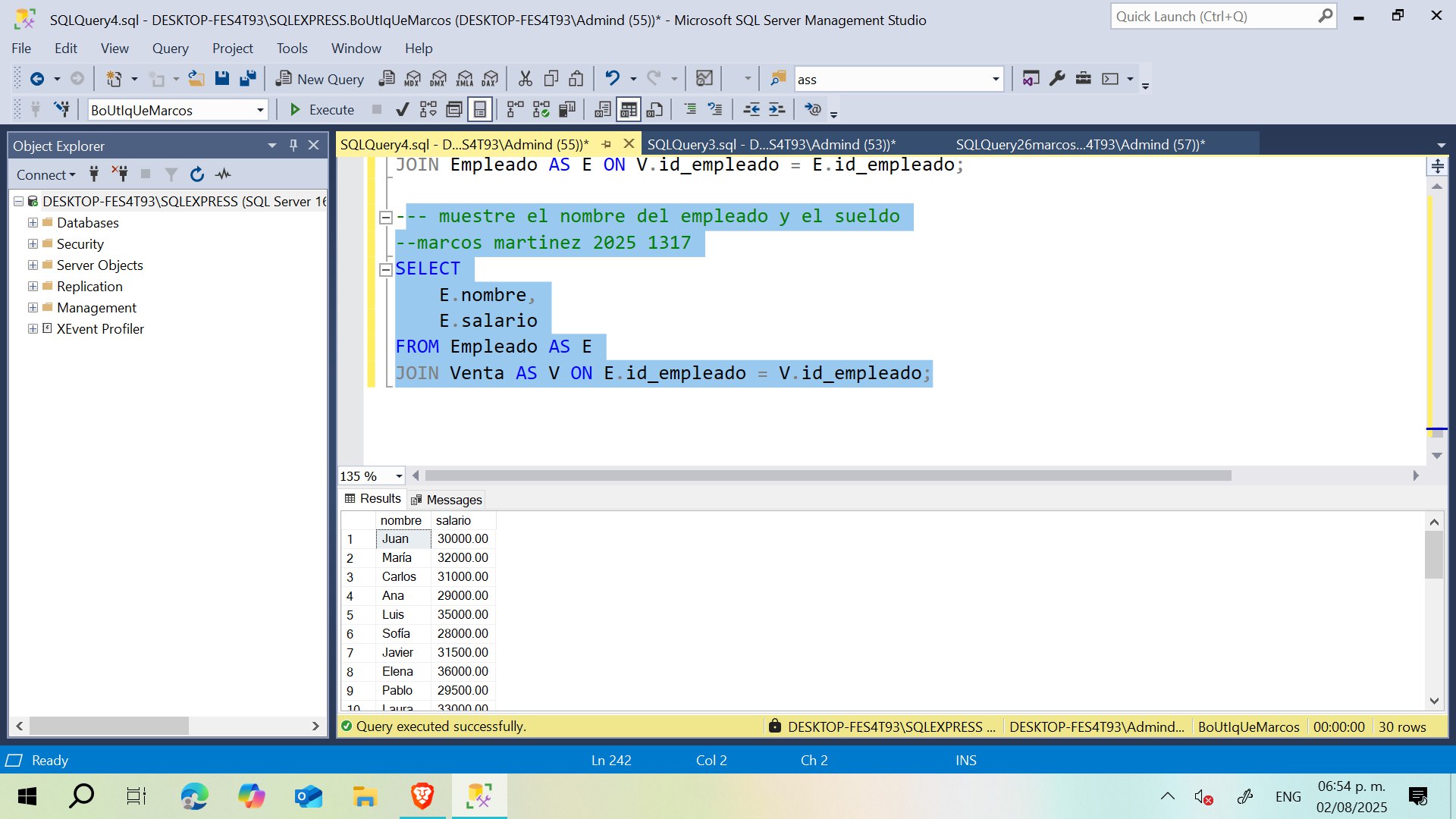Viewport: 1456px width, 819px height.
Task: Expand the Databases tree node
Action: click(33, 223)
